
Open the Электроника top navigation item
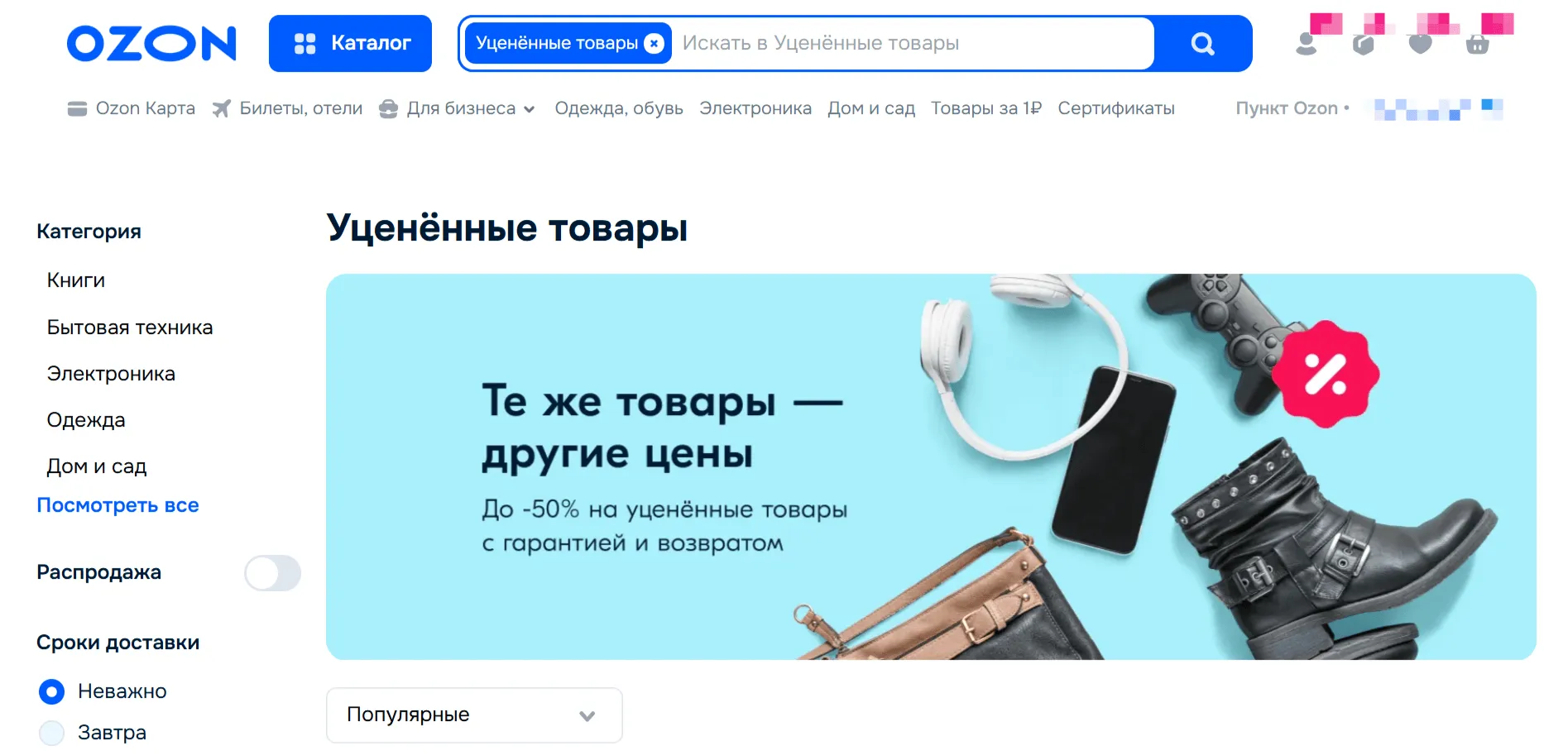click(755, 108)
